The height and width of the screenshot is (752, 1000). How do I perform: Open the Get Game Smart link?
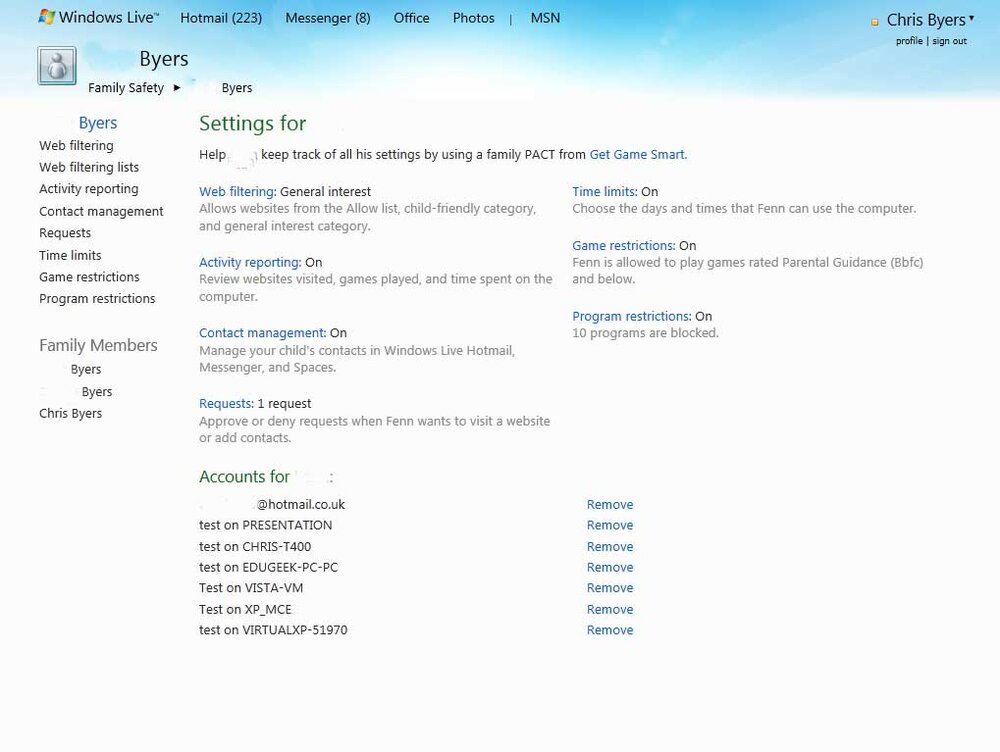tap(638, 154)
